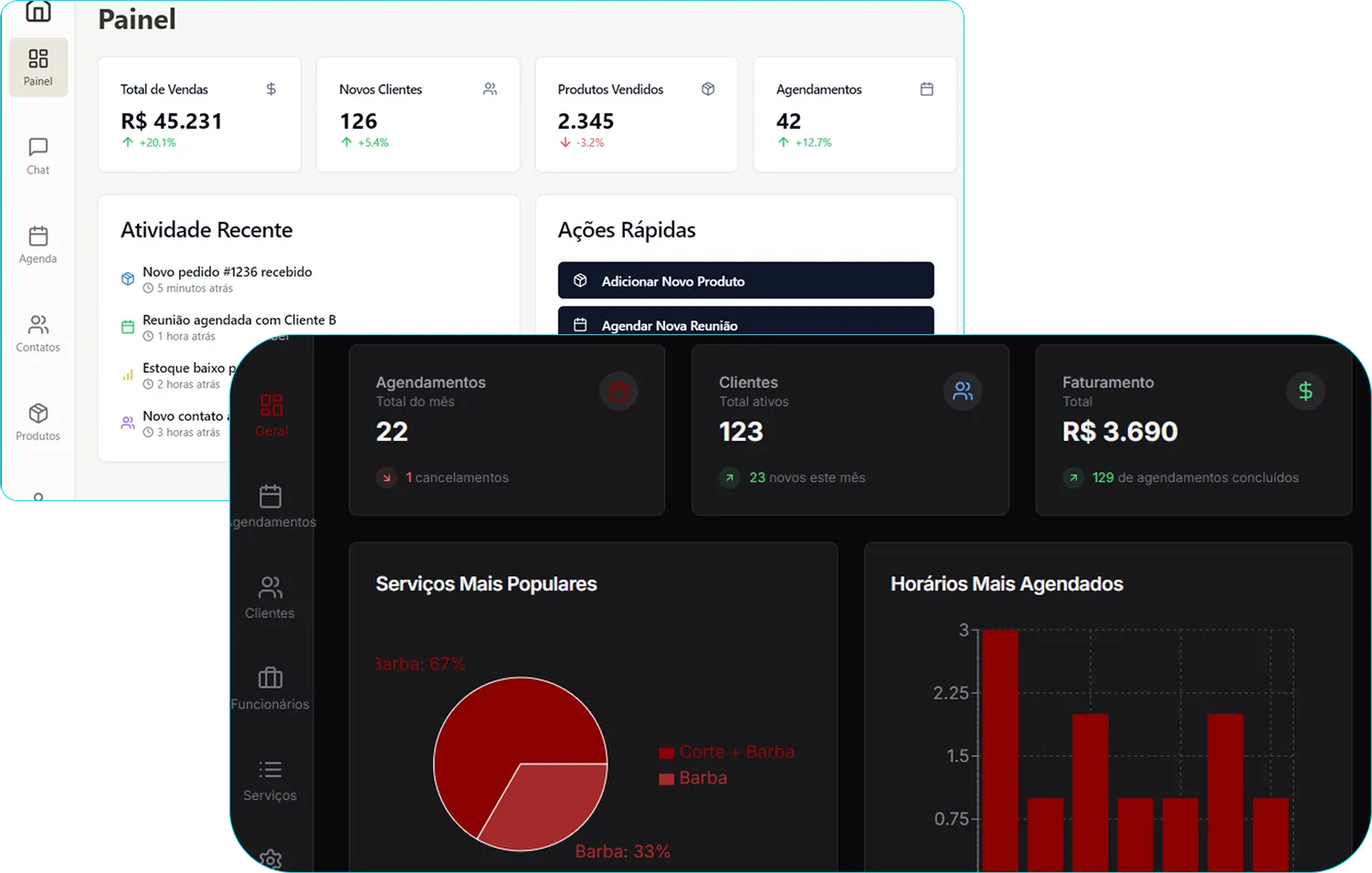
Task: Toggle the Barba legend item
Action: click(693, 778)
